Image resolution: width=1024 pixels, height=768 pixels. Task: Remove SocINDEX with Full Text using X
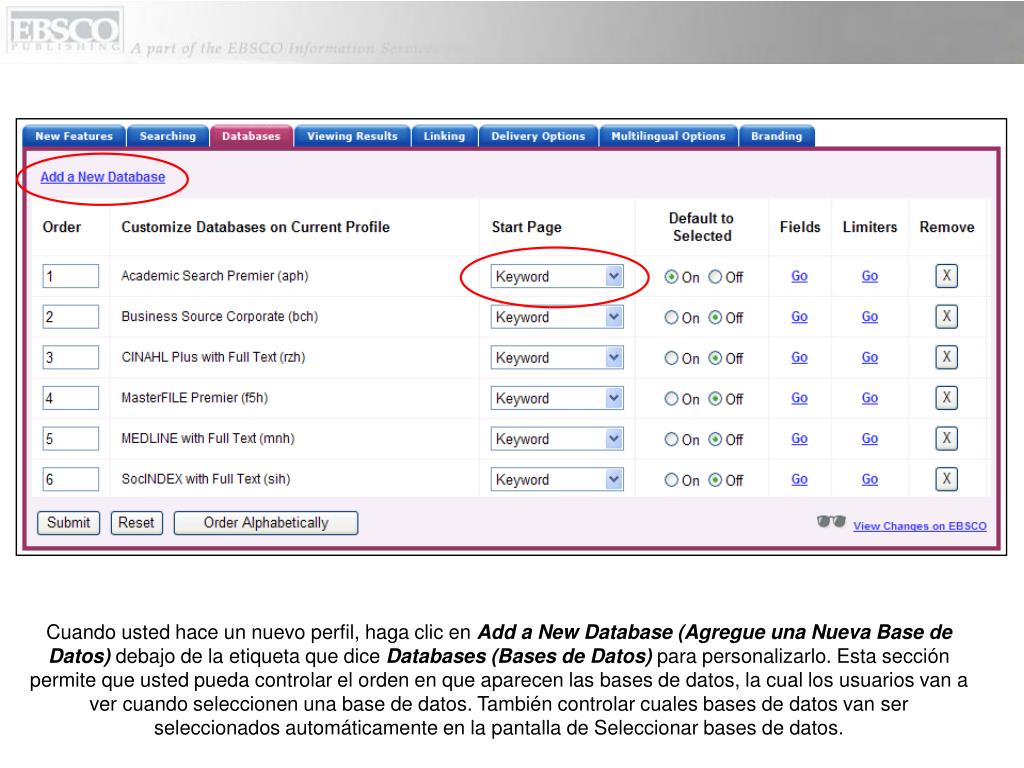click(x=946, y=479)
